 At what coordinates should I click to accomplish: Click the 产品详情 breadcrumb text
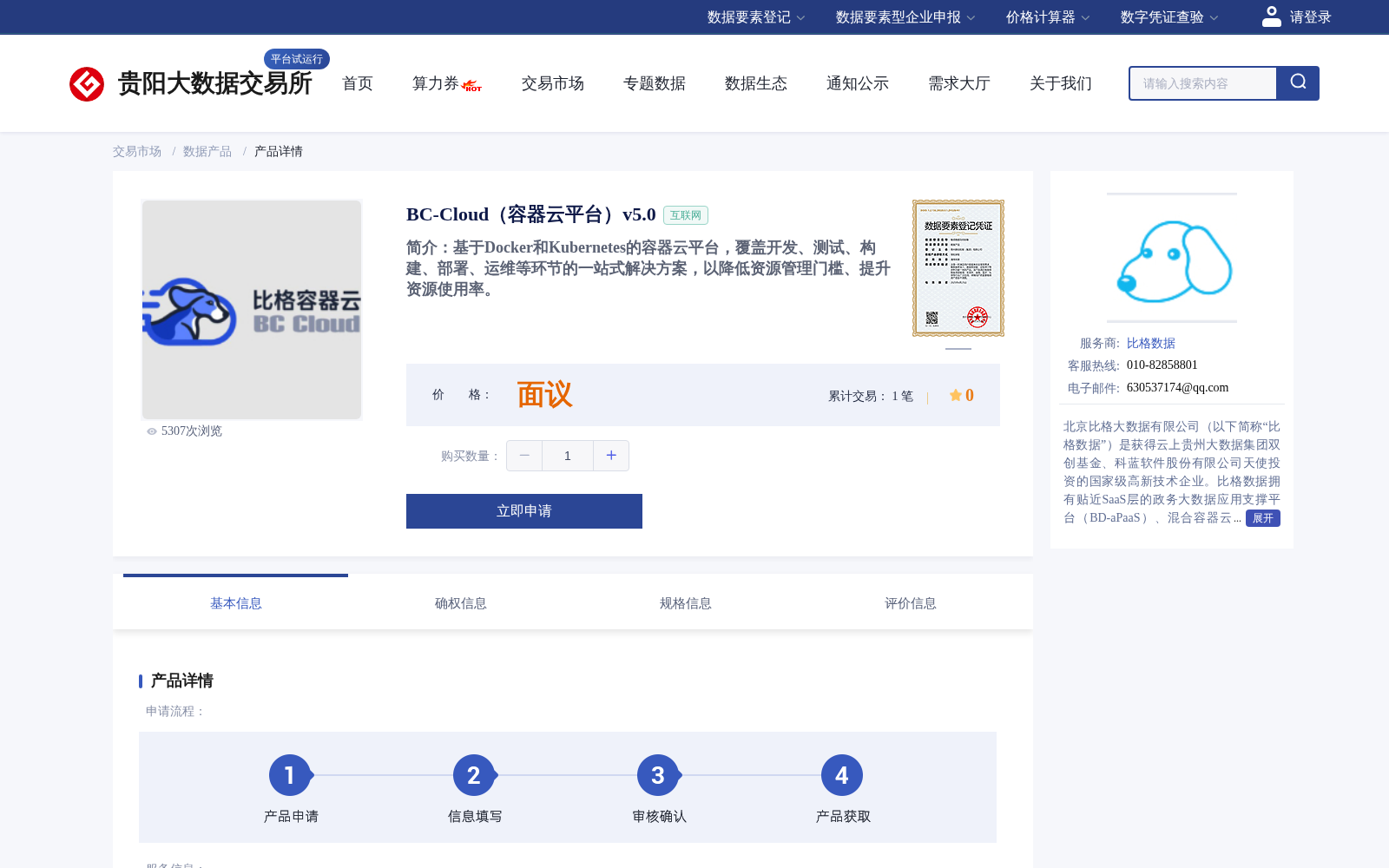pyautogui.click(x=279, y=151)
